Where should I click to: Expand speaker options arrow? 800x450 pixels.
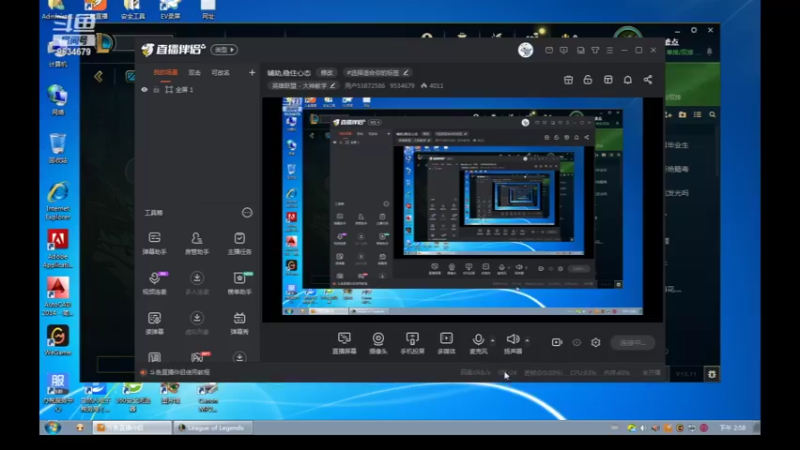click(x=527, y=340)
